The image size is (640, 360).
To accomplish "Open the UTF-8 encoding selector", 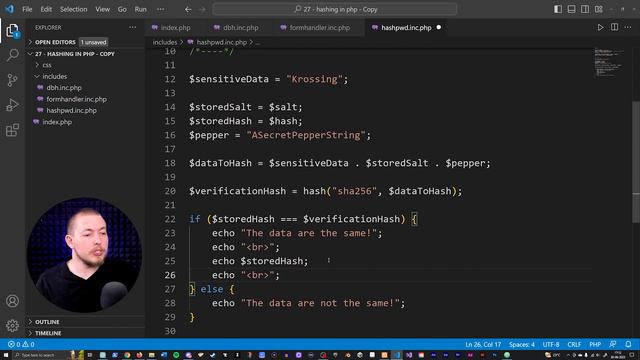I will tap(551, 344).
